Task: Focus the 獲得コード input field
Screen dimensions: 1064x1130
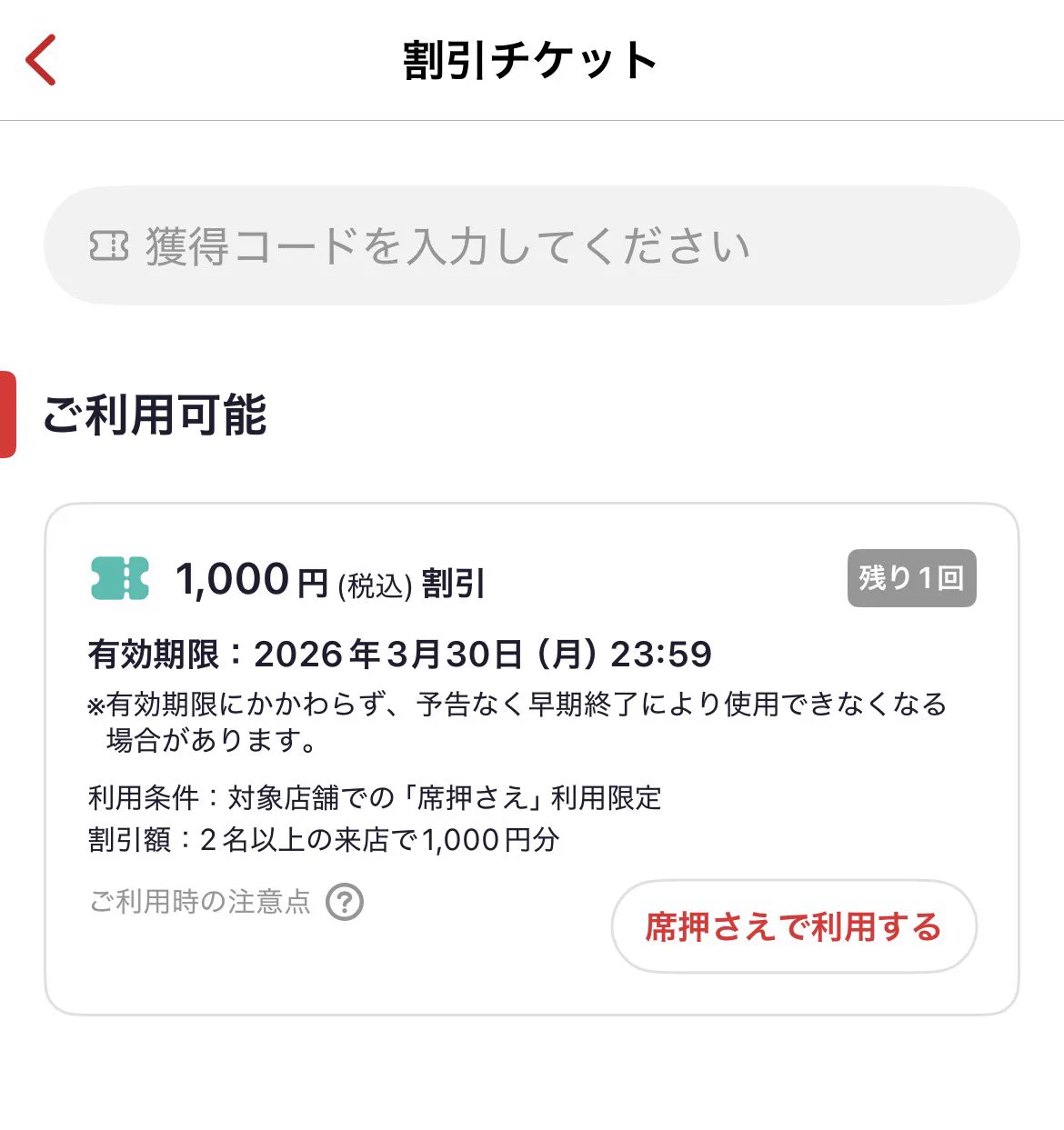Action: [532, 245]
